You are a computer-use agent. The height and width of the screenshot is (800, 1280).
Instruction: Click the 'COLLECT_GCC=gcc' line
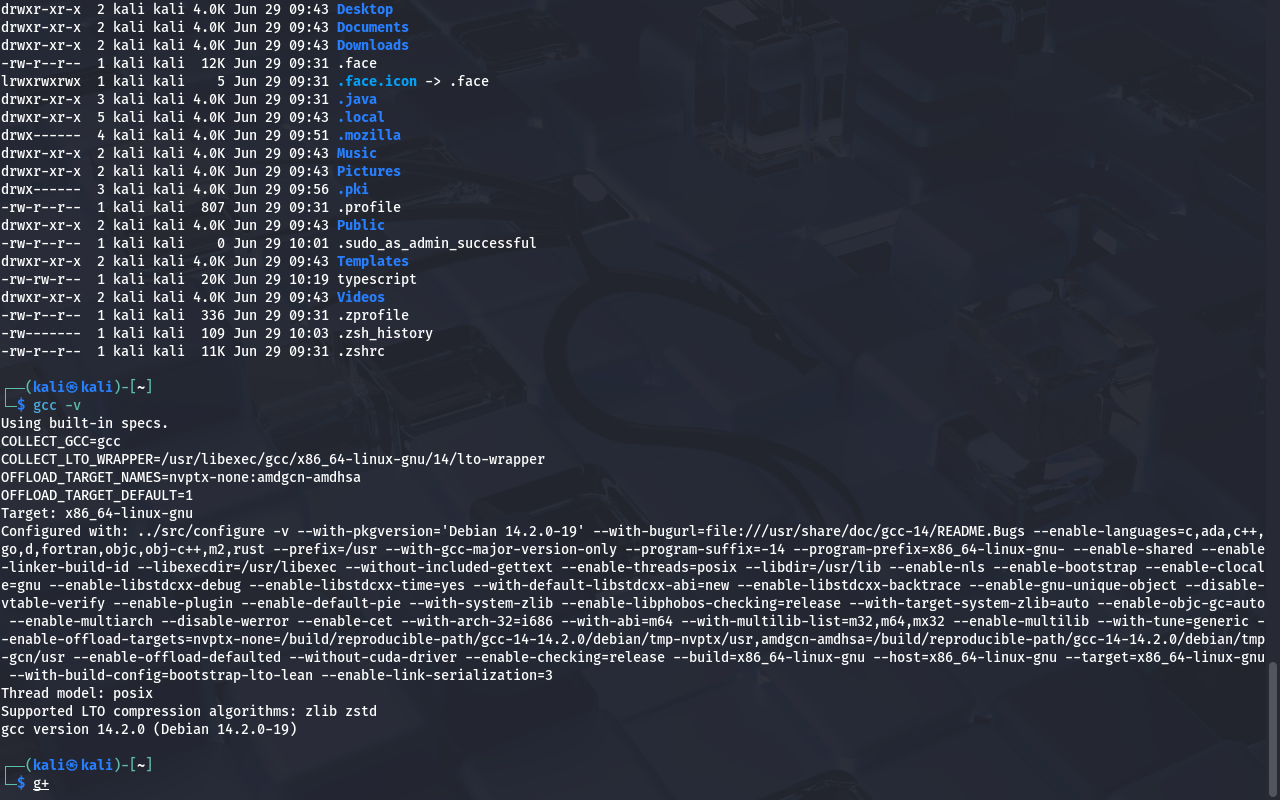coord(61,441)
